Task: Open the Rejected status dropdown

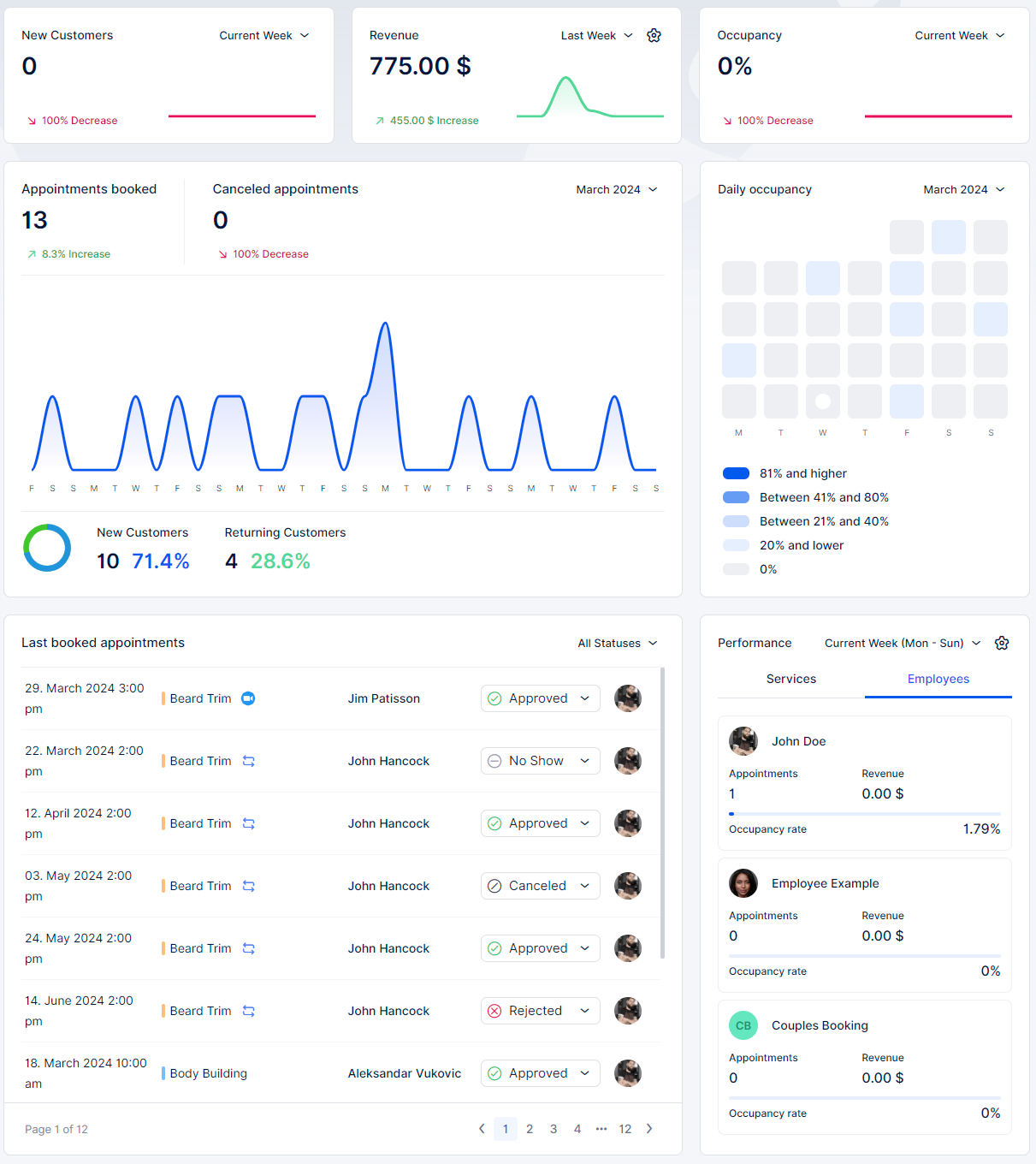Action: [540, 1011]
